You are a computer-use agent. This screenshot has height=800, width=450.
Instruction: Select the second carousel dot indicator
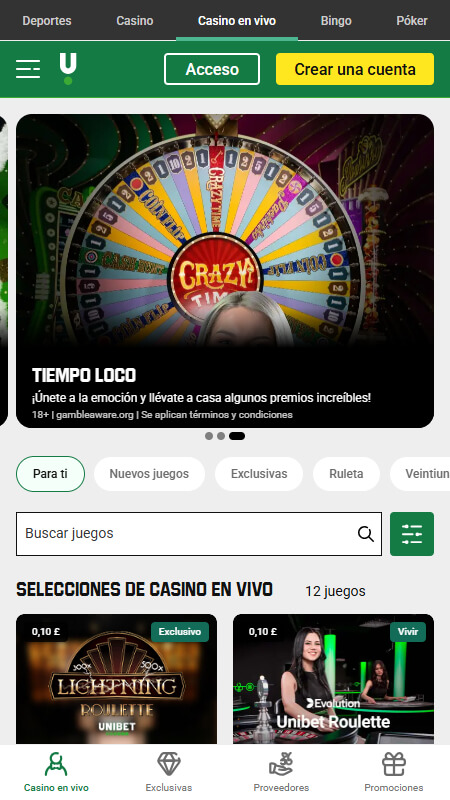pos(221,436)
